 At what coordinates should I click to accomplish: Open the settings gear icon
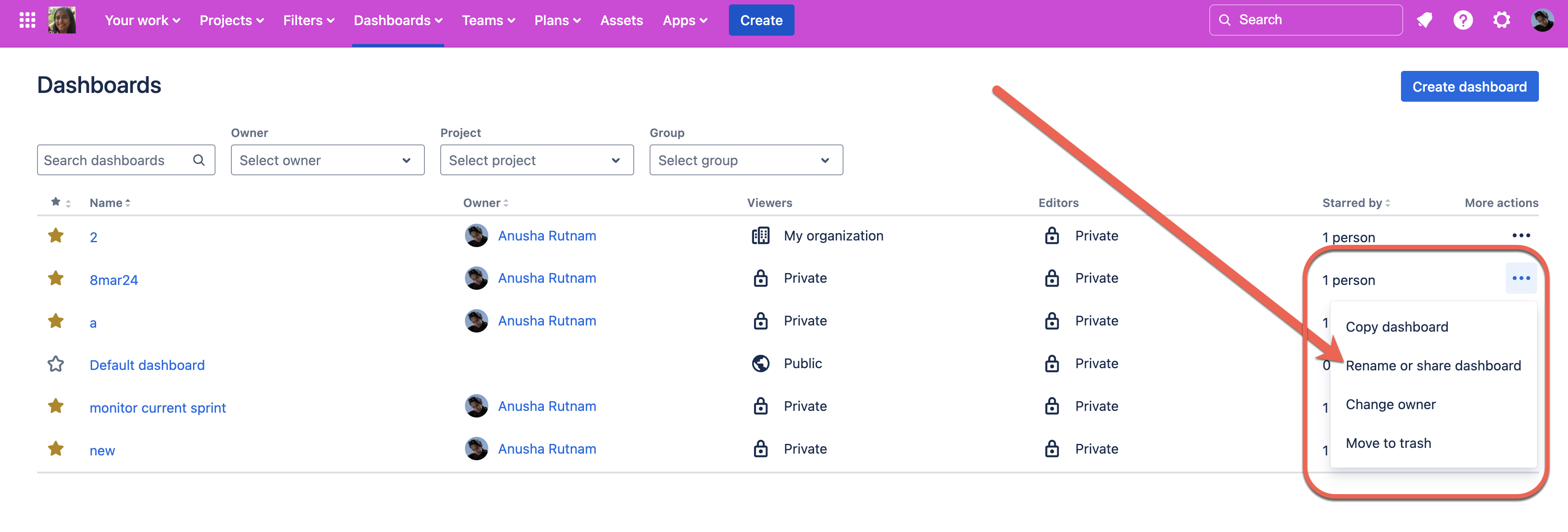pyautogui.click(x=1501, y=20)
